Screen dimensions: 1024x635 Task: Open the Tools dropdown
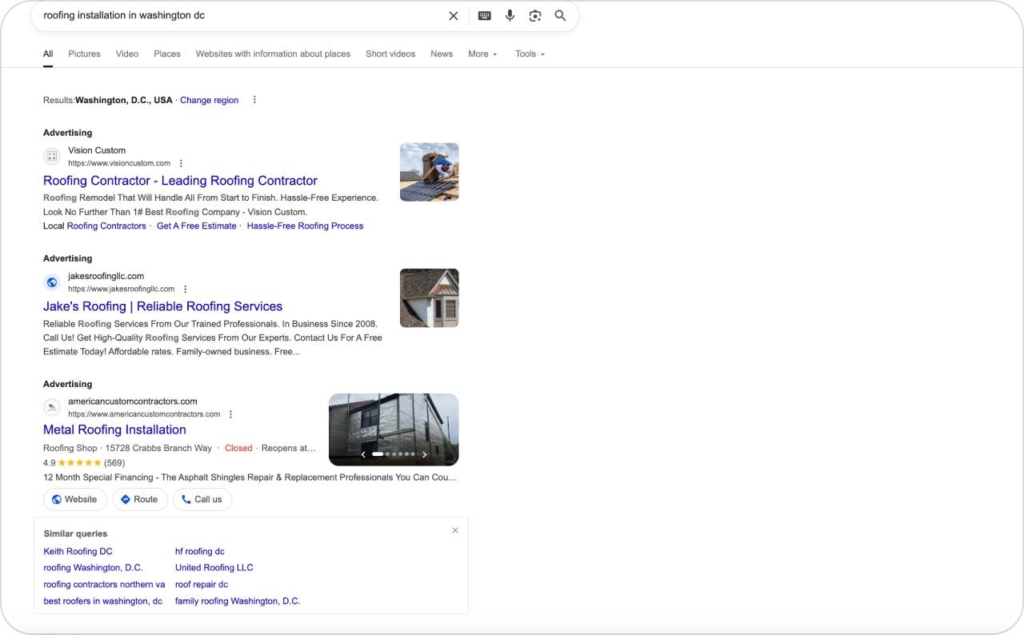pos(529,54)
